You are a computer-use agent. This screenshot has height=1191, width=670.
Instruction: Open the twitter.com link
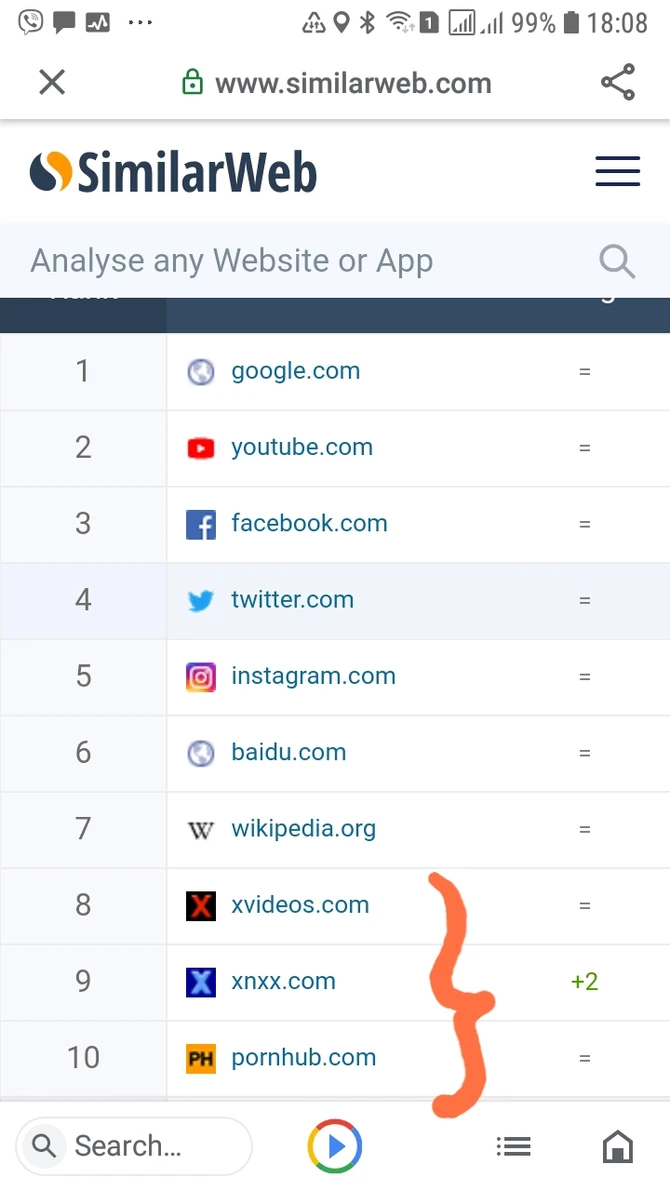click(292, 600)
